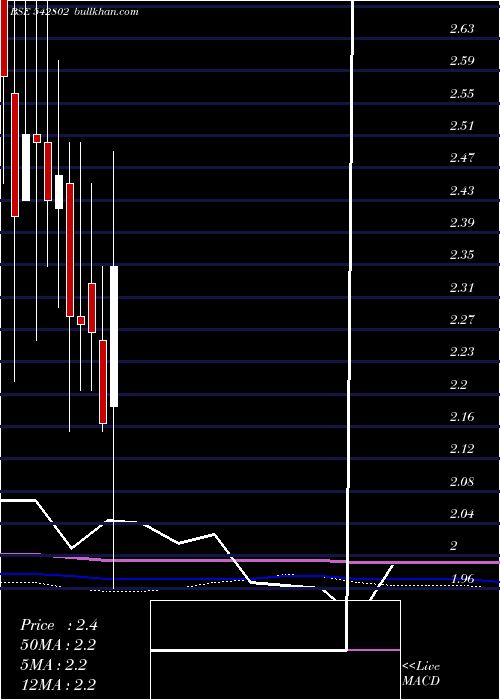Click the BSE 542802 ticker label
This screenshot has width=500, height=700.
(x=38, y=12)
